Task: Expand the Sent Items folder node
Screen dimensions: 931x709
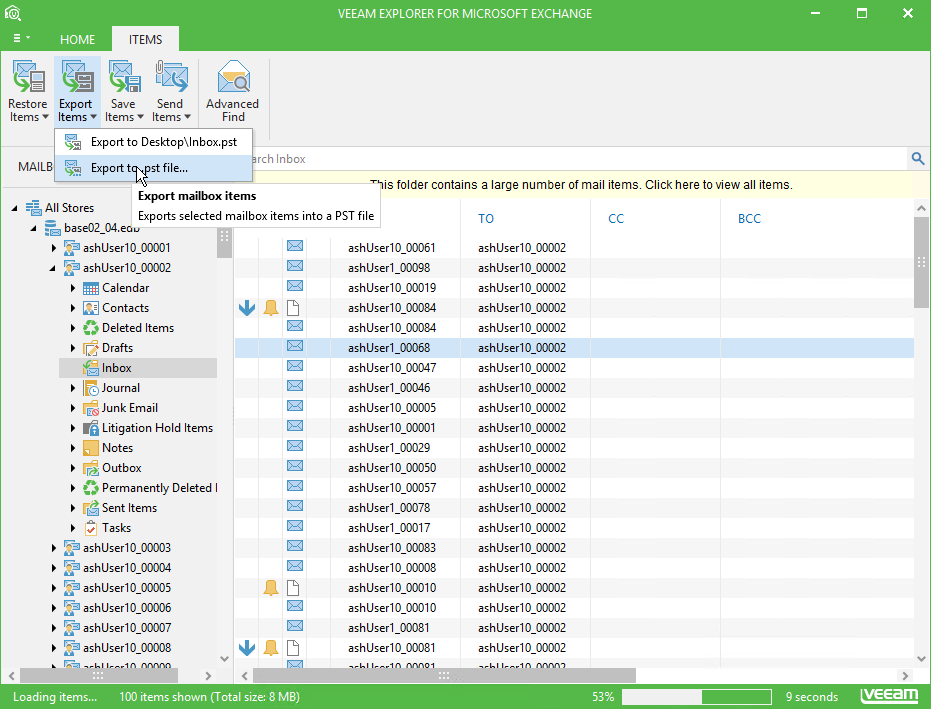Action: pyautogui.click(x=72, y=508)
